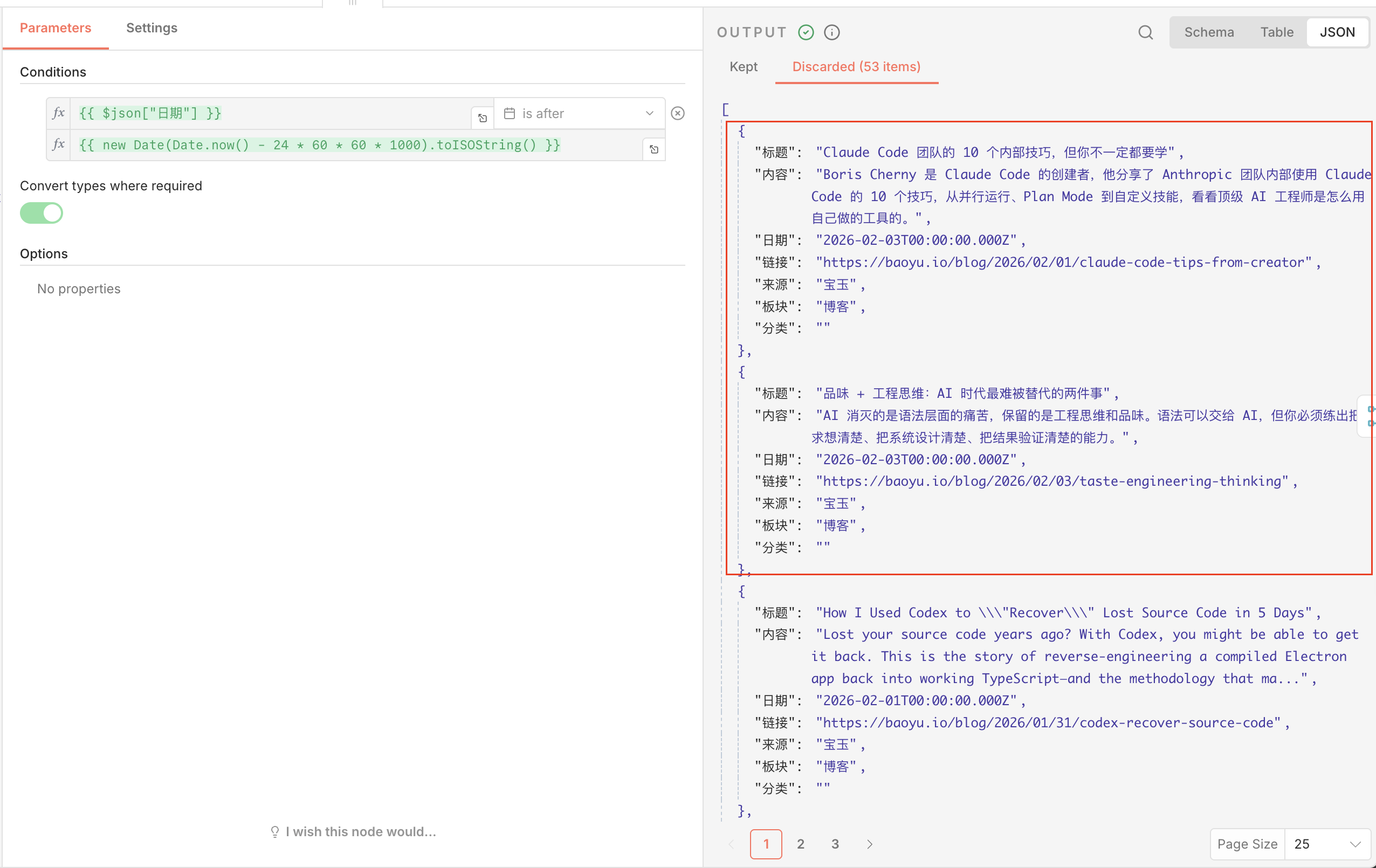Go to page 2 of results
1376x868 pixels.
(x=801, y=844)
